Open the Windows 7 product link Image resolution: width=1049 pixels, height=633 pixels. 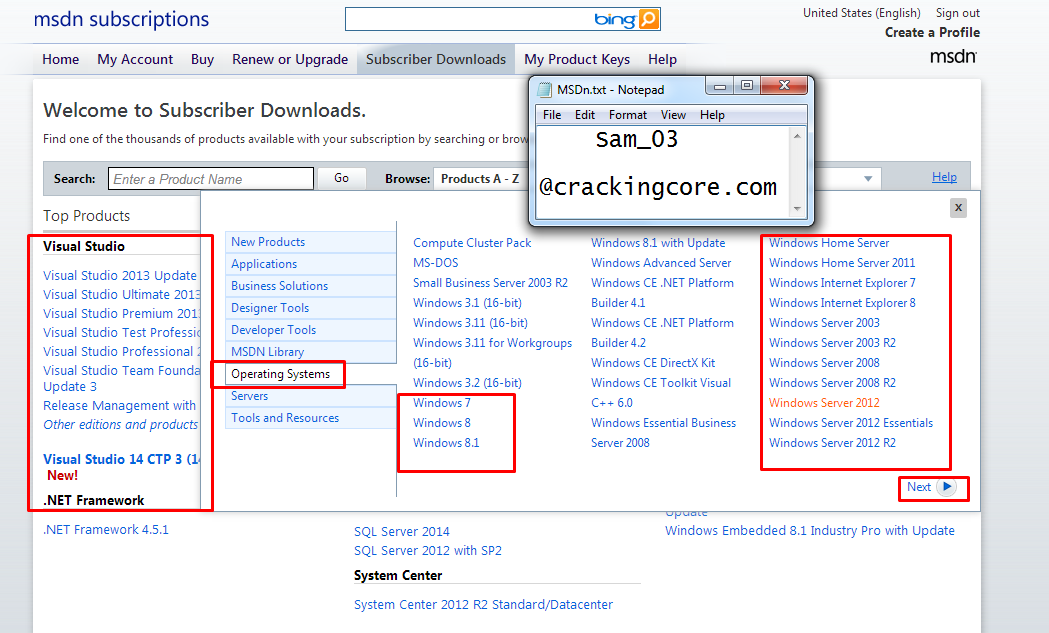pos(442,403)
